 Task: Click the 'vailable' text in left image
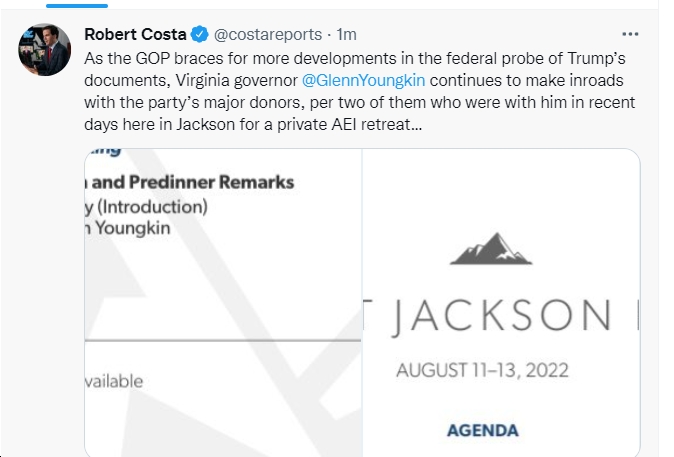click(114, 381)
